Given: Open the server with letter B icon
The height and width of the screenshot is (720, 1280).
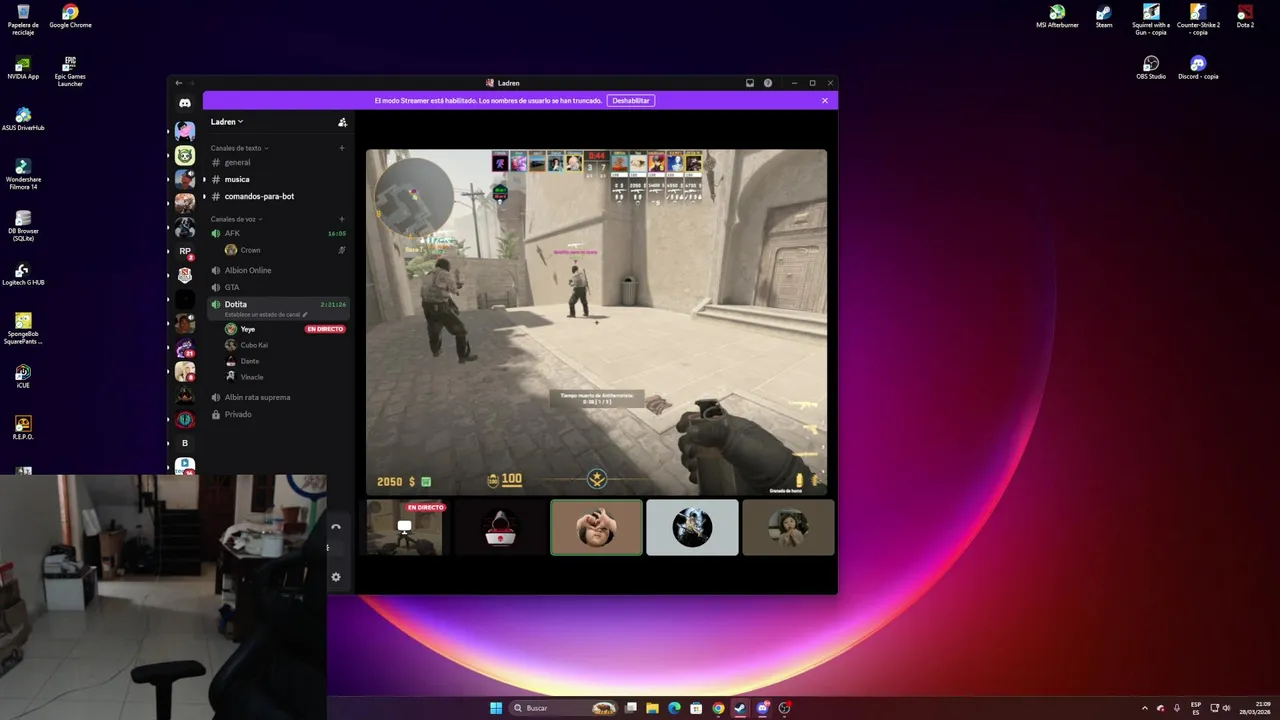Looking at the screenshot, I should (x=185, y=443).
